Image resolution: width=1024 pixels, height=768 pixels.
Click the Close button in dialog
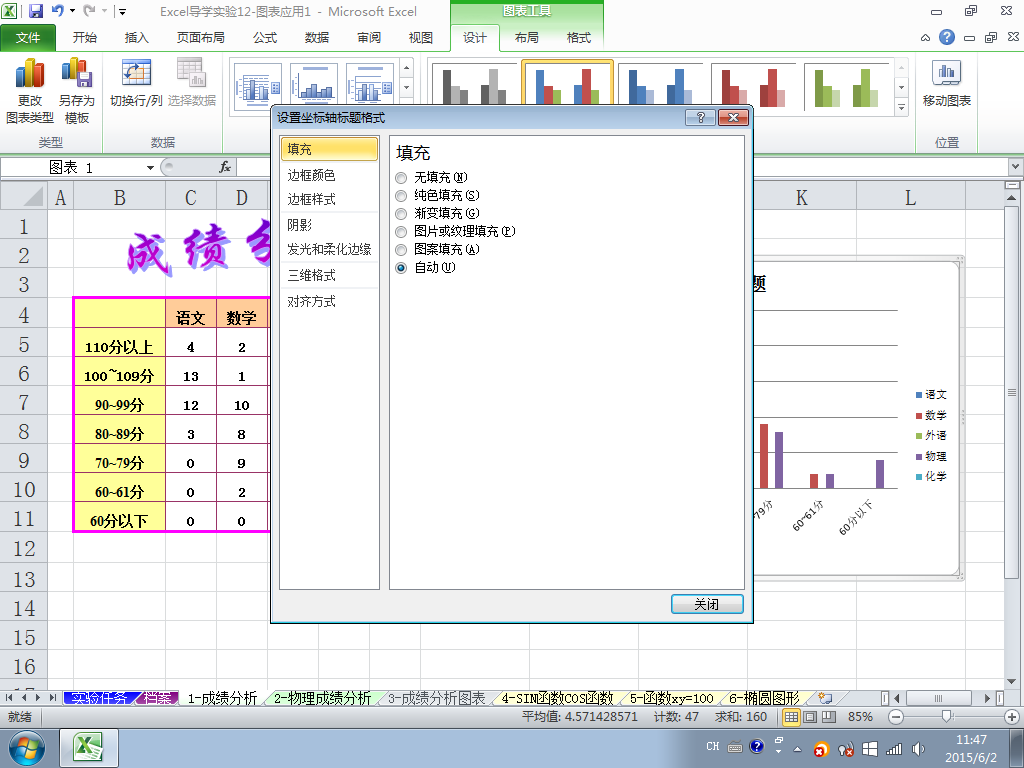pos(707,604)
